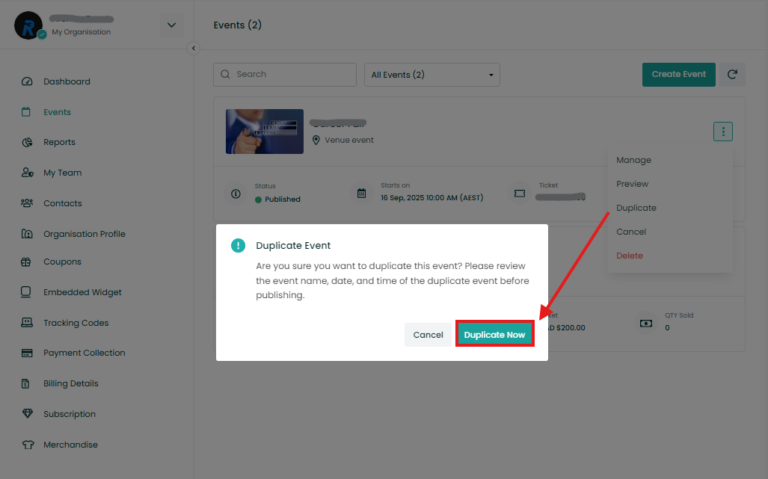Click the Organisation Profile building icon
Viewport: 768px width, 479px height.
pyautogui.click(x=27, y=234)
